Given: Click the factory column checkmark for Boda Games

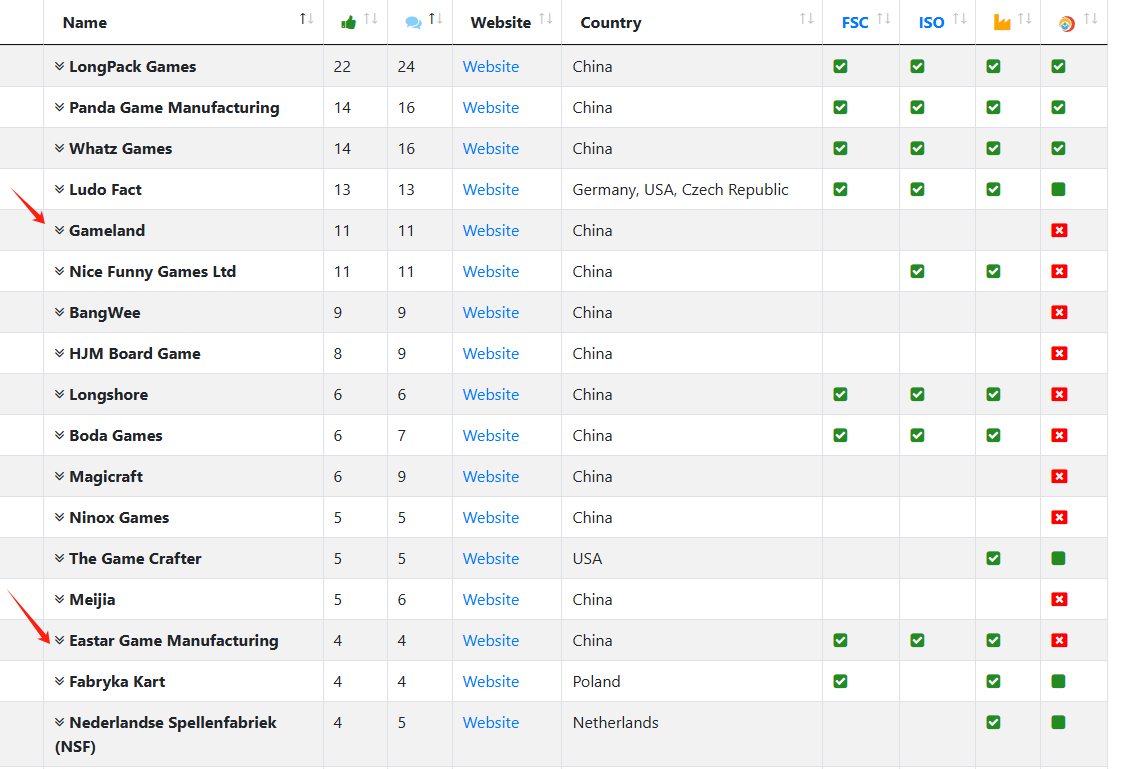Looking at the screenshot, I should pyautogui.click(x=993, y=435).
